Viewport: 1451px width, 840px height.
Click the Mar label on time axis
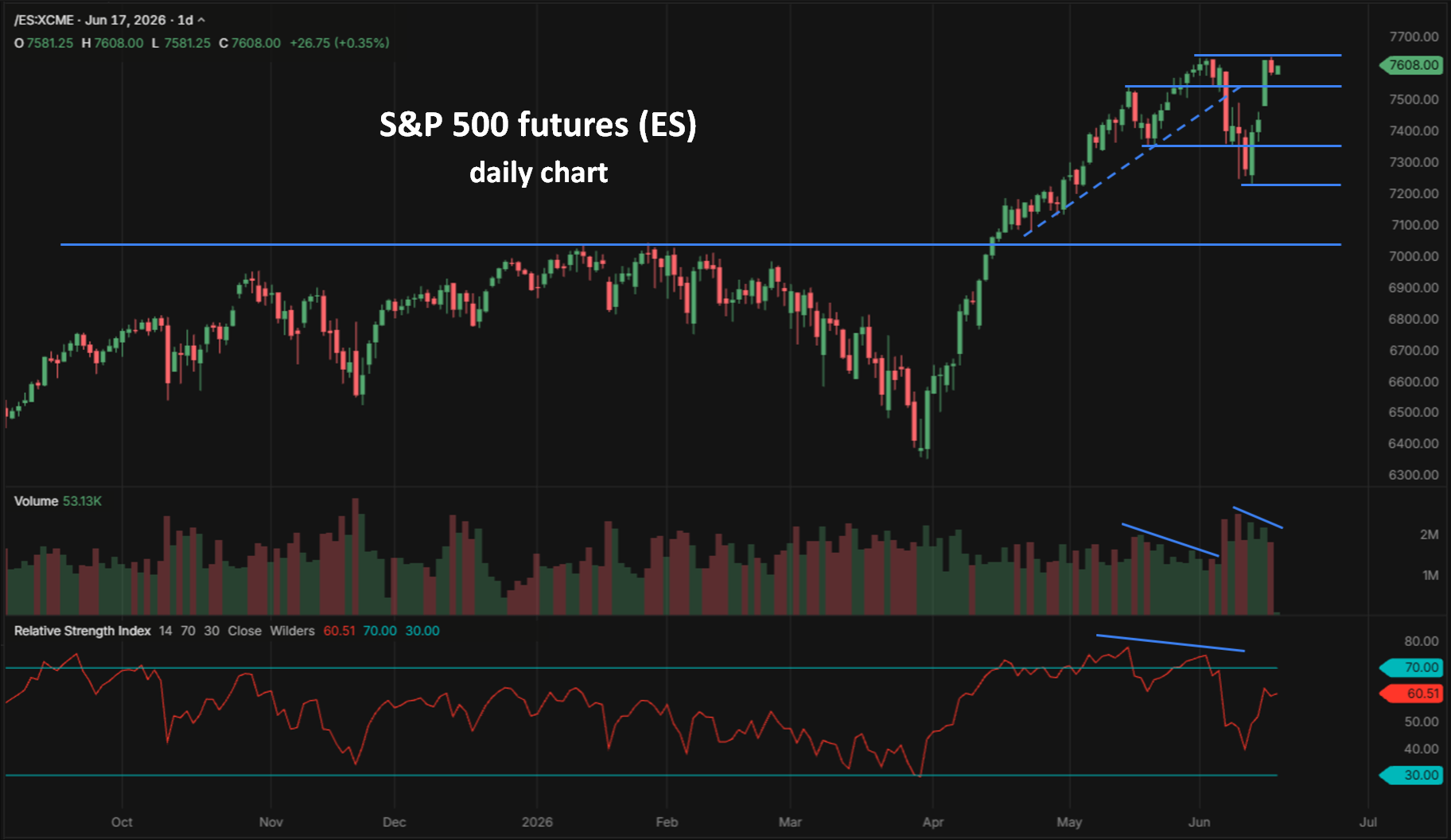pos(790,822)
